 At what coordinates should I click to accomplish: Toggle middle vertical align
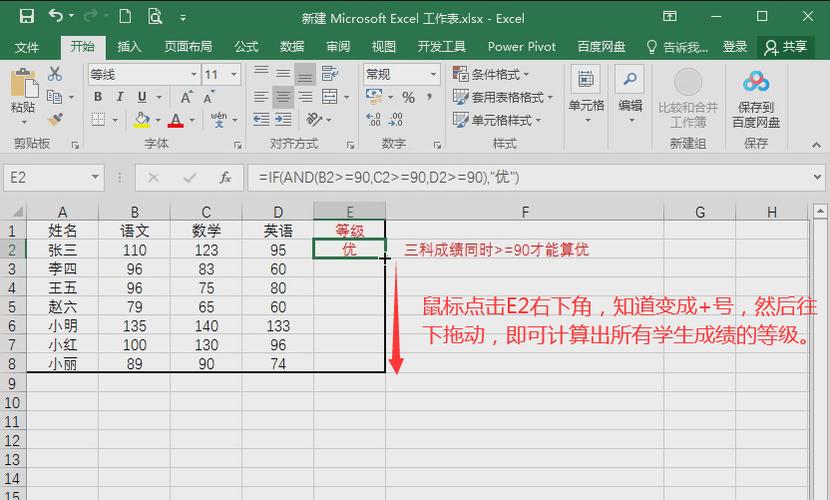point(283,73)
